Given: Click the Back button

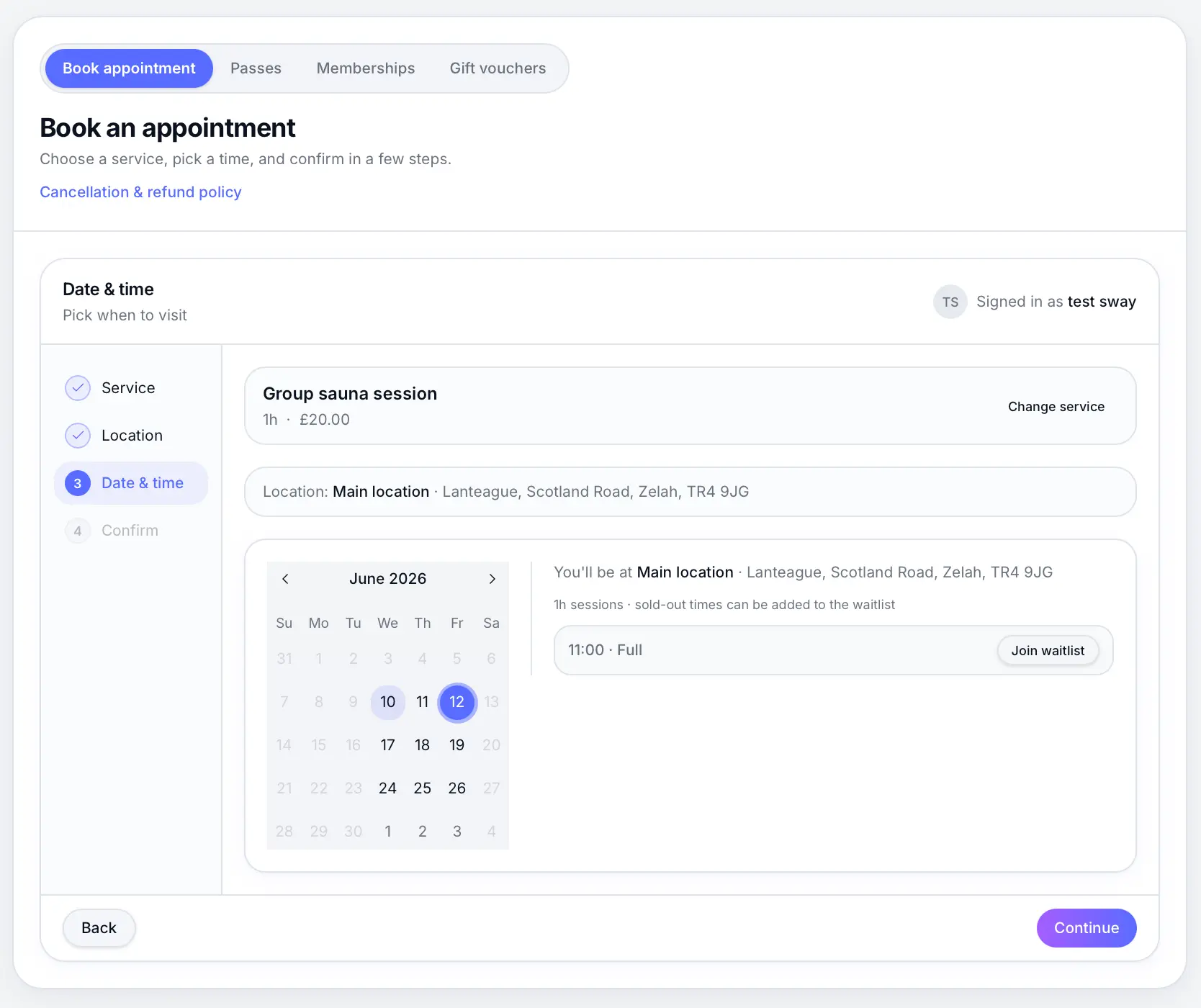Looking at the screenshot, I should coord(99,928).
